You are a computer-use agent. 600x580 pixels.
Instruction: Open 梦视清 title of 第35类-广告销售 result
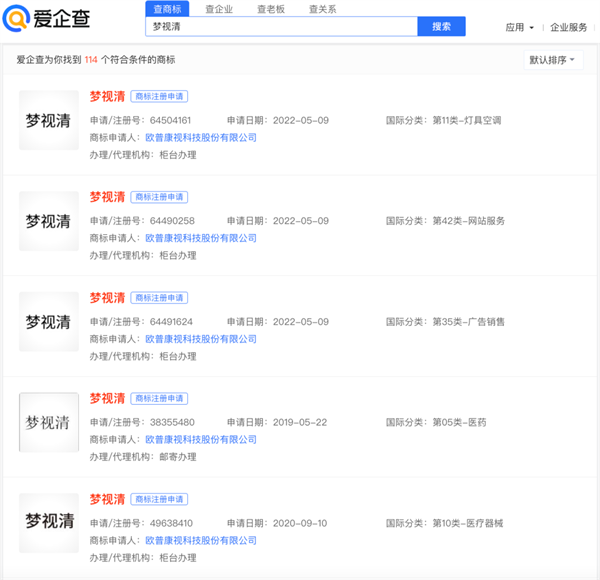[x=108, y=298]
